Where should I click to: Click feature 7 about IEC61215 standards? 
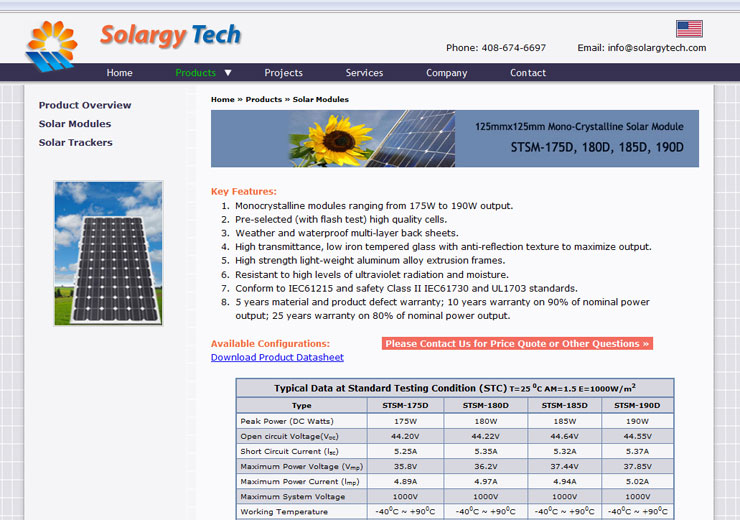coord(406,288)
